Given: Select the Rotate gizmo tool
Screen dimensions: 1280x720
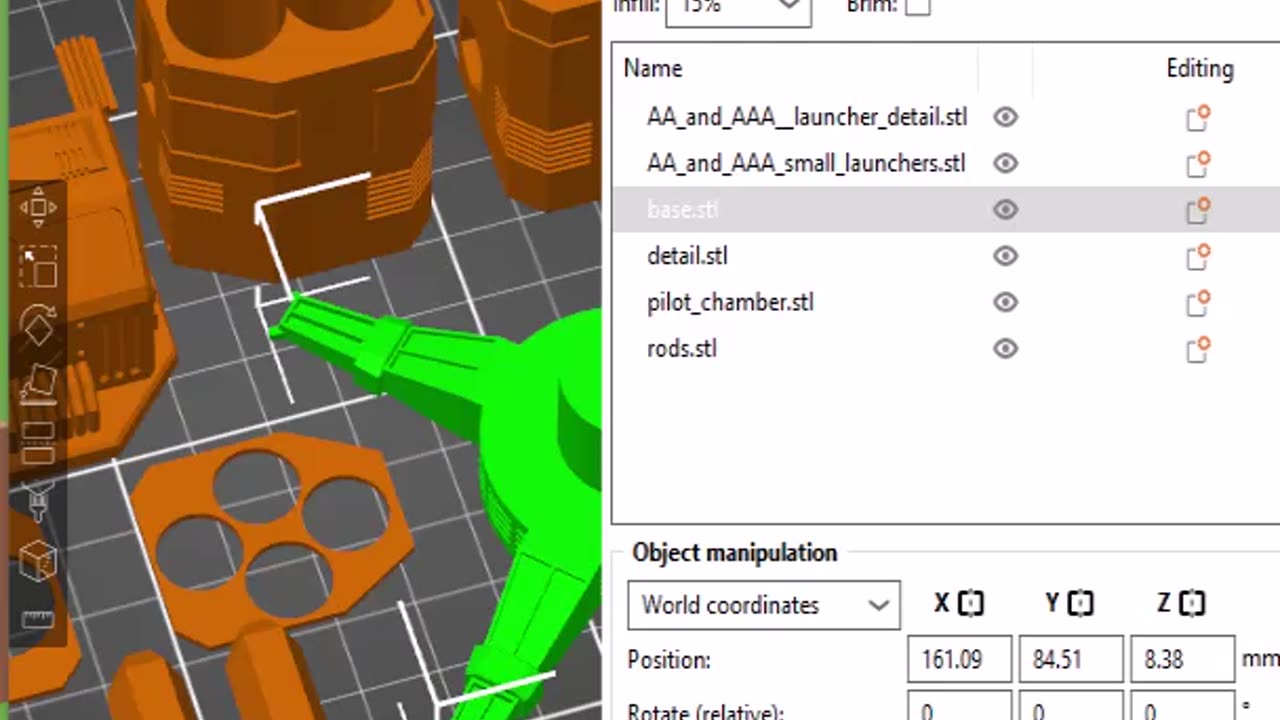Looking at the screenshot, I should click(x=38, y=326).
